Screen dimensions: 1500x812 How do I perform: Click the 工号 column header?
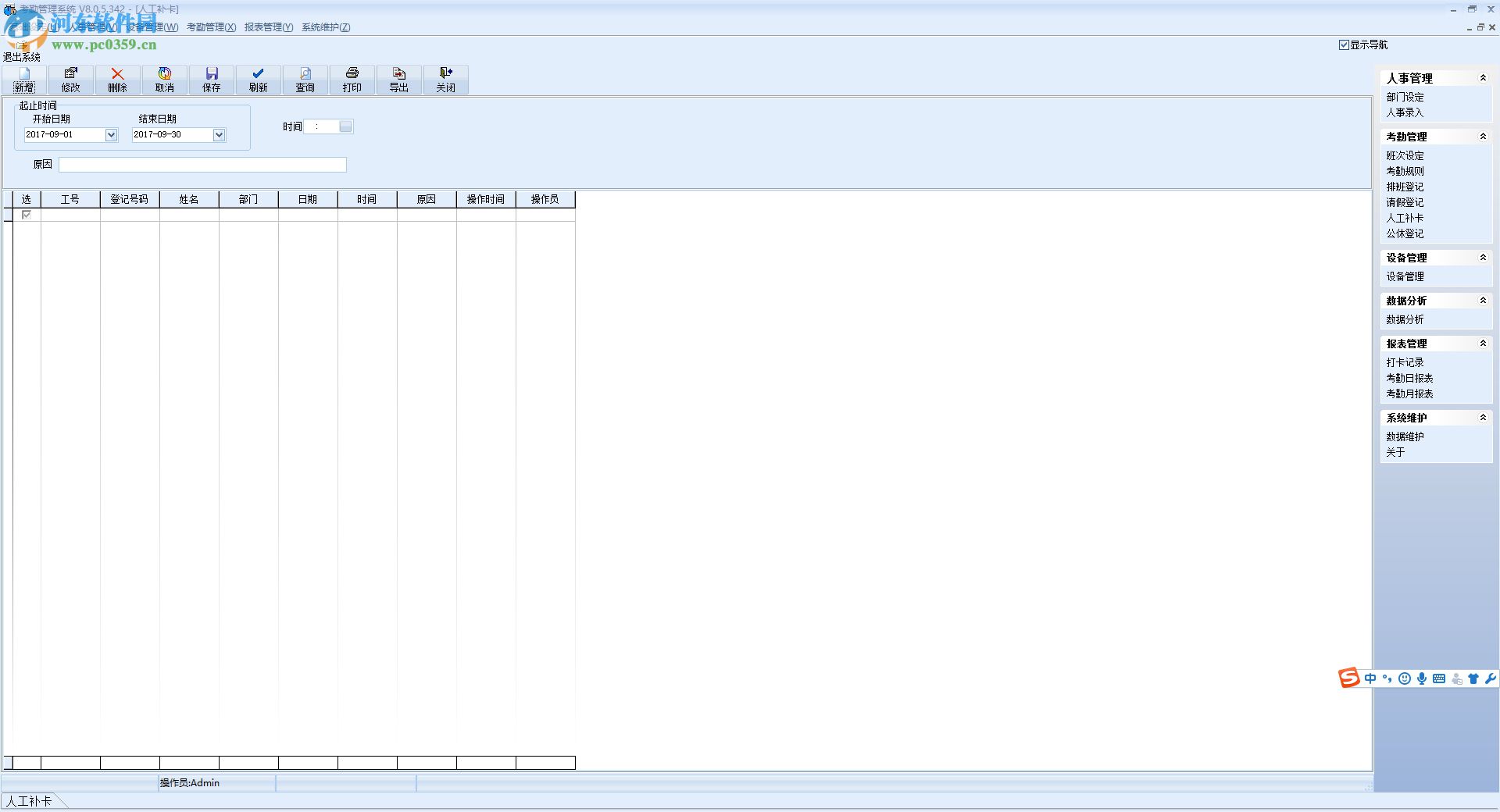coord(70,200)
